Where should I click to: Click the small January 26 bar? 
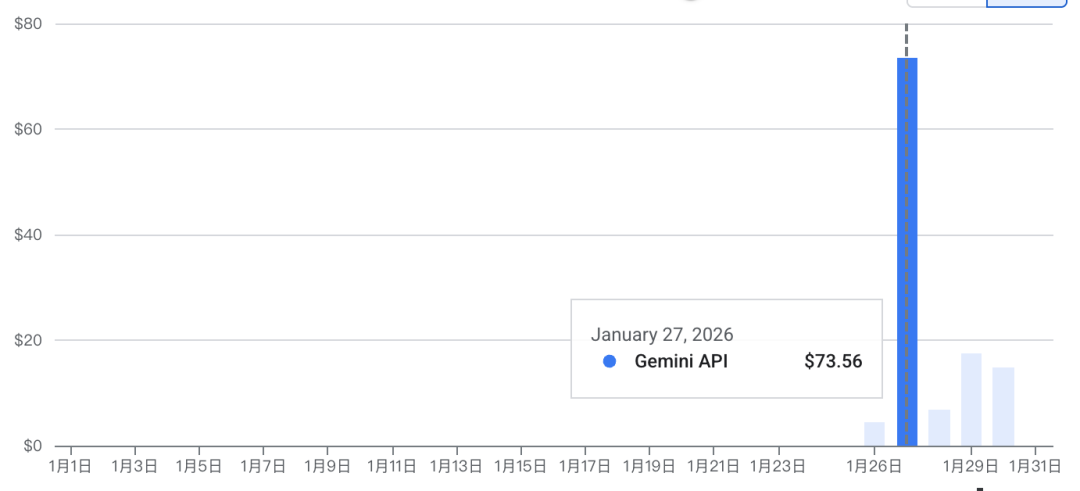coord(874,434)
